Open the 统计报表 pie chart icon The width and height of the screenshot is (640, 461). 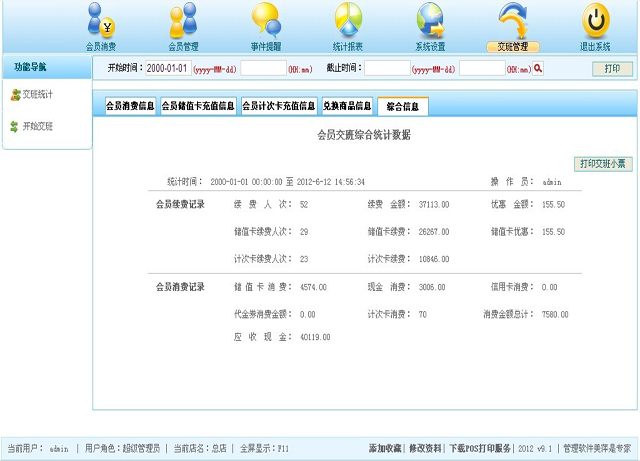click(x=348, y=20)
